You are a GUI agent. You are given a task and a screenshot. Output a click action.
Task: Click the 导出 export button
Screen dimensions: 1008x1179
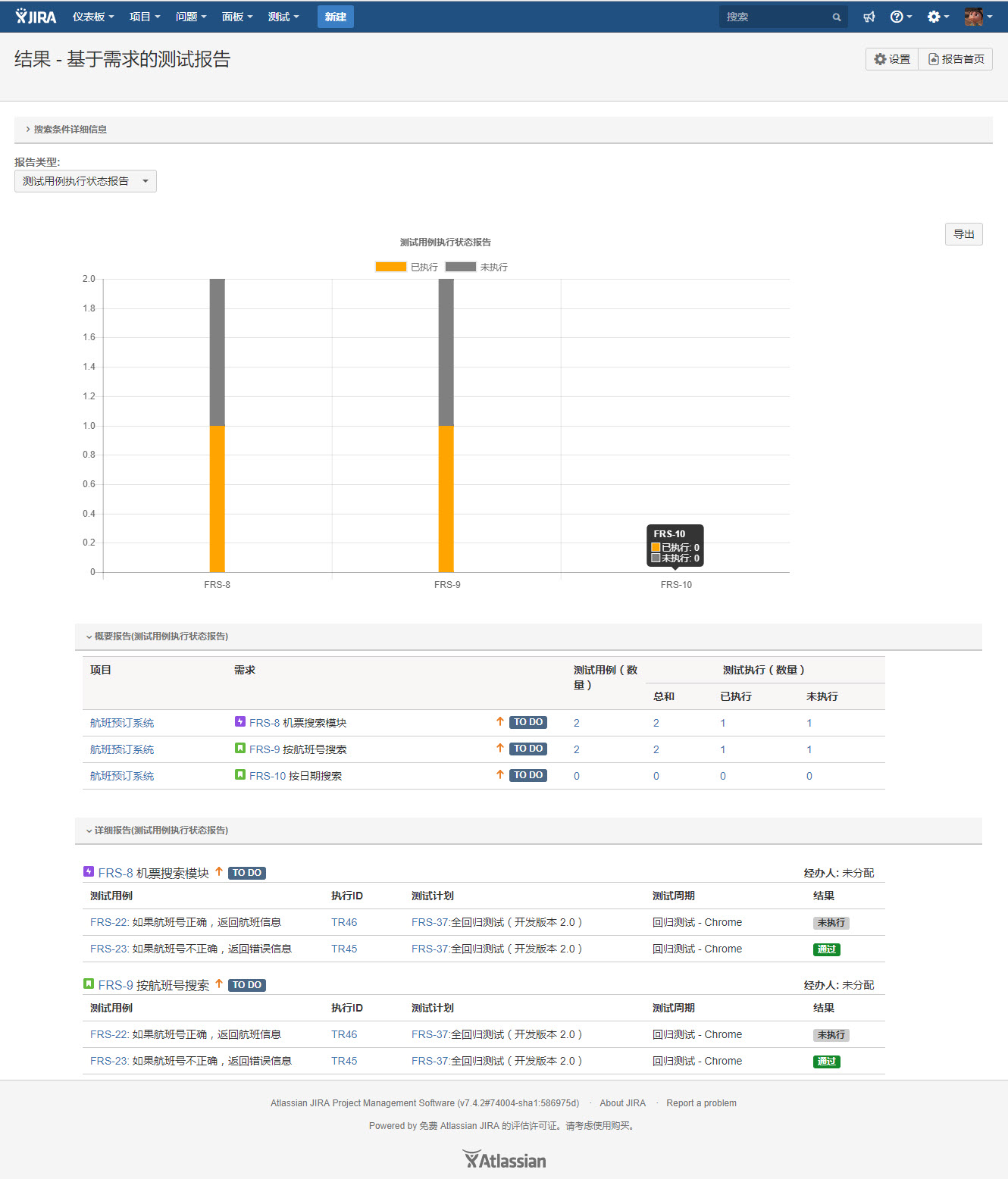pos(964,234)
